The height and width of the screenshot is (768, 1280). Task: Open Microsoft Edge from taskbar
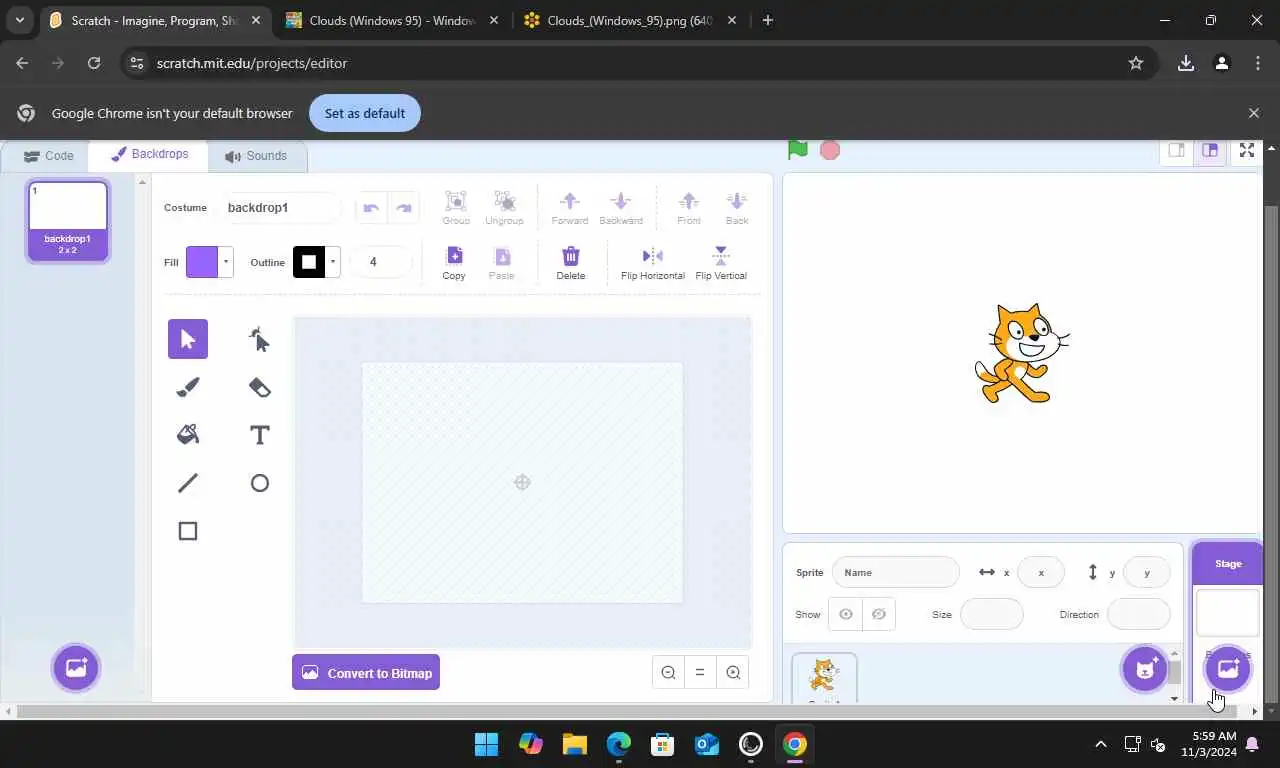618,744
